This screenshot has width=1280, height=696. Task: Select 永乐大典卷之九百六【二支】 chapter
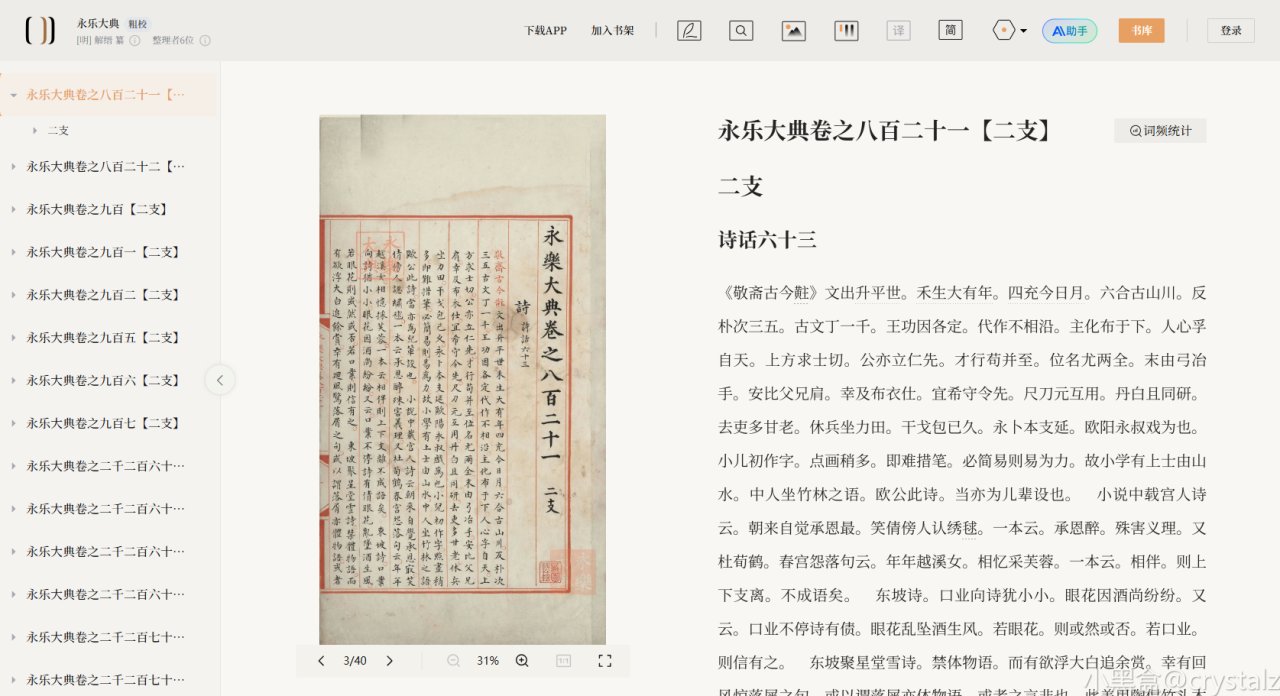click(103, 380)
